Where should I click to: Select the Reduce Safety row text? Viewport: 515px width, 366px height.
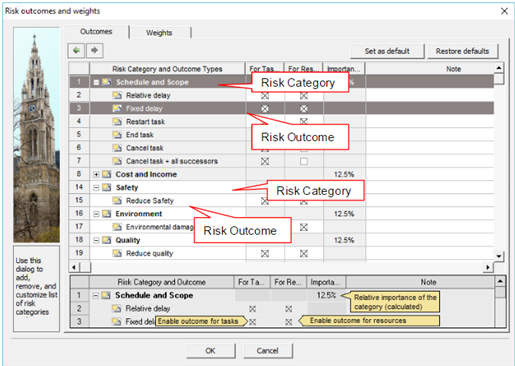pyautogui.click(x=150, y=201)
